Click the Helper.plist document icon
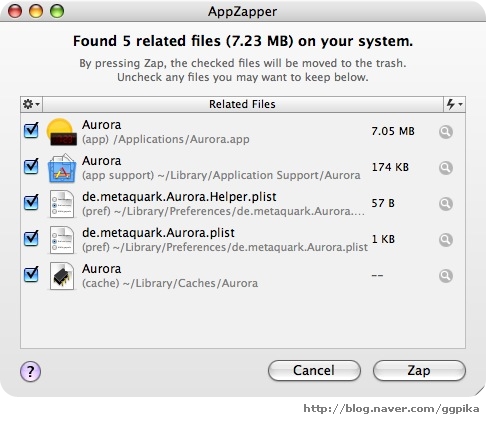This screenshot has height=421, width=486. tap(62, 204)
